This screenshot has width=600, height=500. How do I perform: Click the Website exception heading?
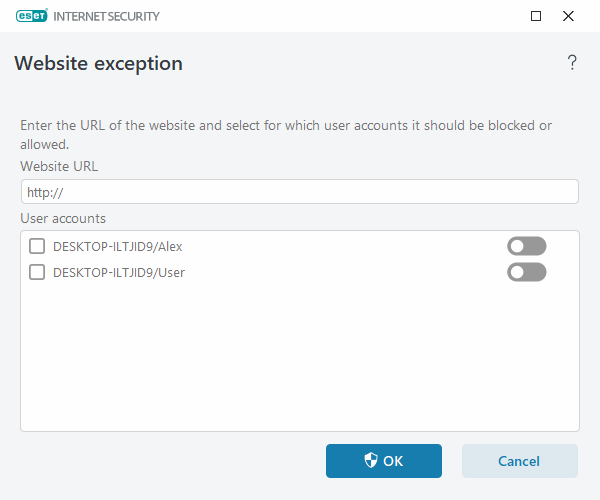click(98, 64)
